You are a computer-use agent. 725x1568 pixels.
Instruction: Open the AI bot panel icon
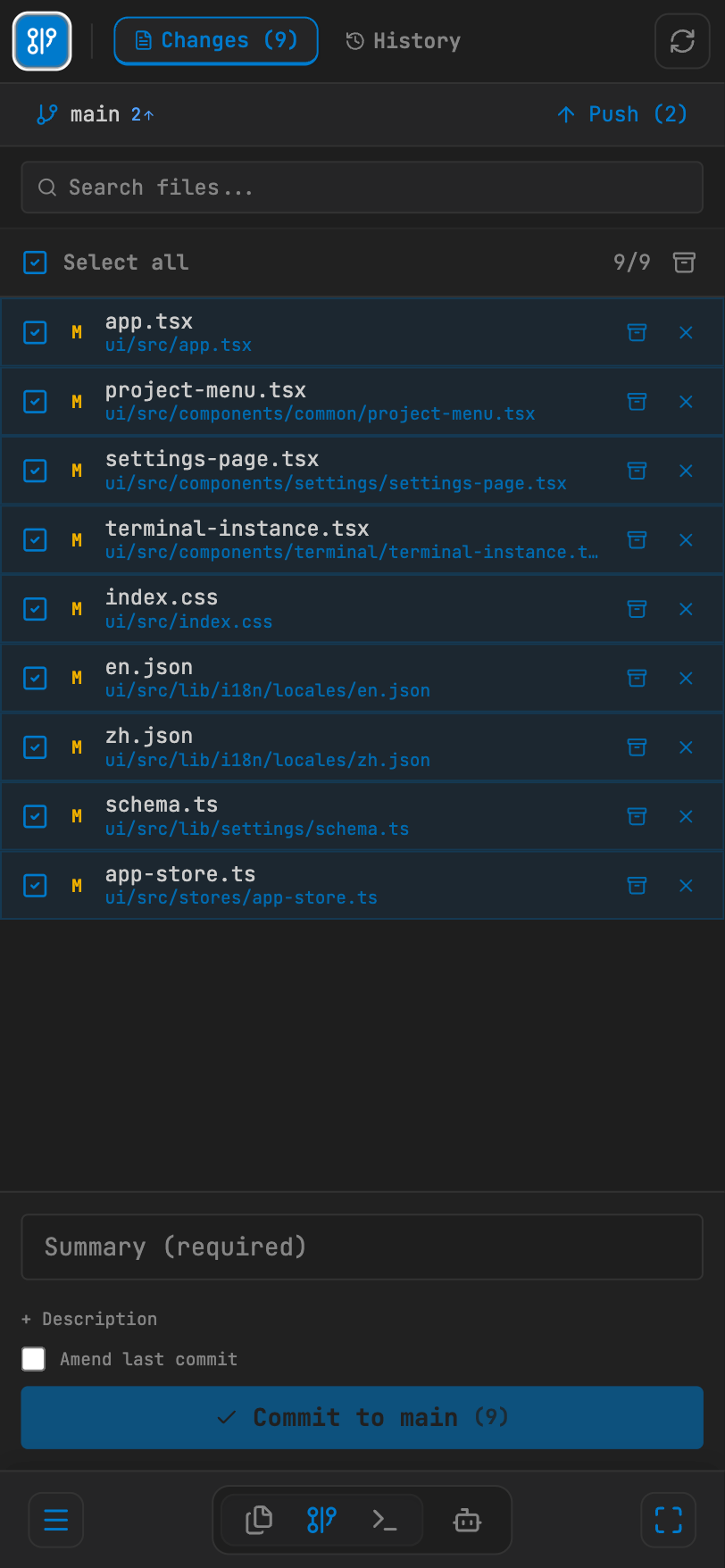tap(467, 1520)
